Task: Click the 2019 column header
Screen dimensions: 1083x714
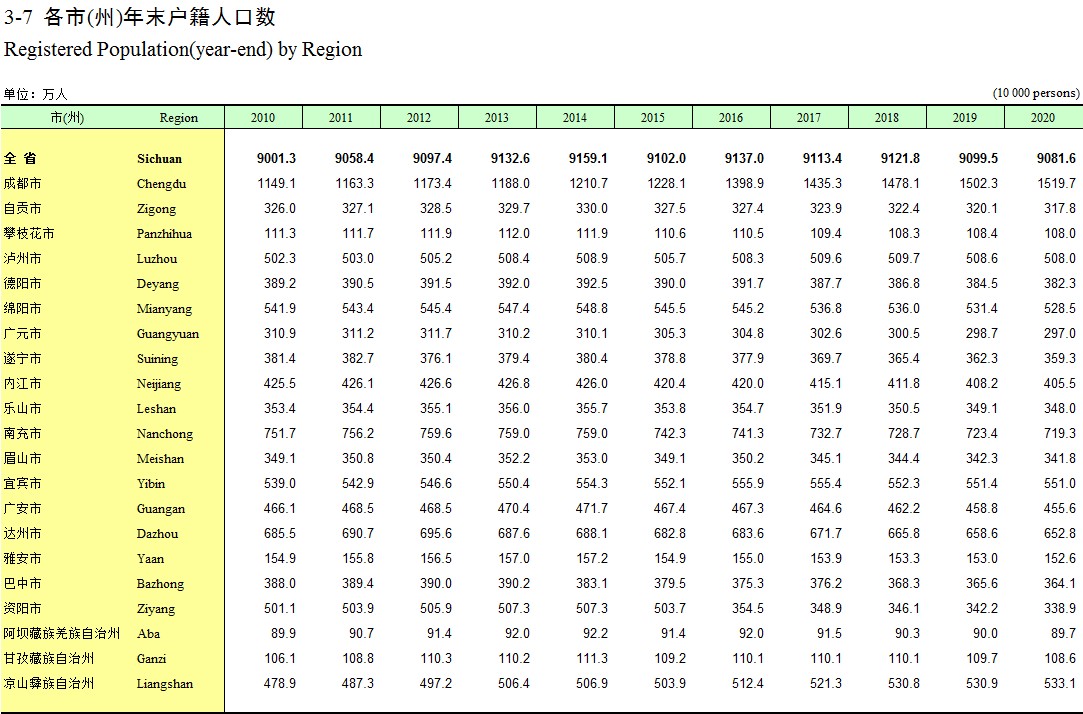Action: (x=965, y=117)
